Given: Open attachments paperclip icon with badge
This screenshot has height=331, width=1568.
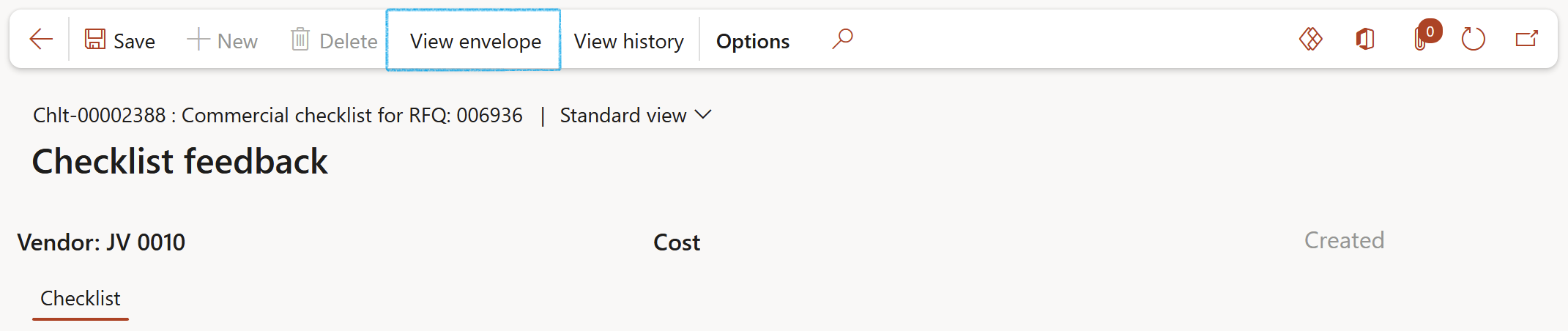Looking at the screenshot, I should (1422, 39).
